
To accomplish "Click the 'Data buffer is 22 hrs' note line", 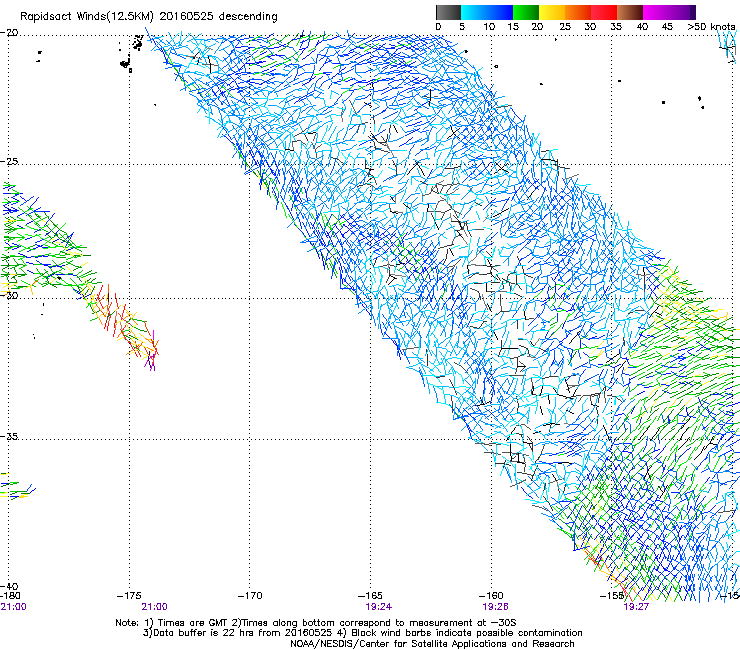I will tap(362, 633).
